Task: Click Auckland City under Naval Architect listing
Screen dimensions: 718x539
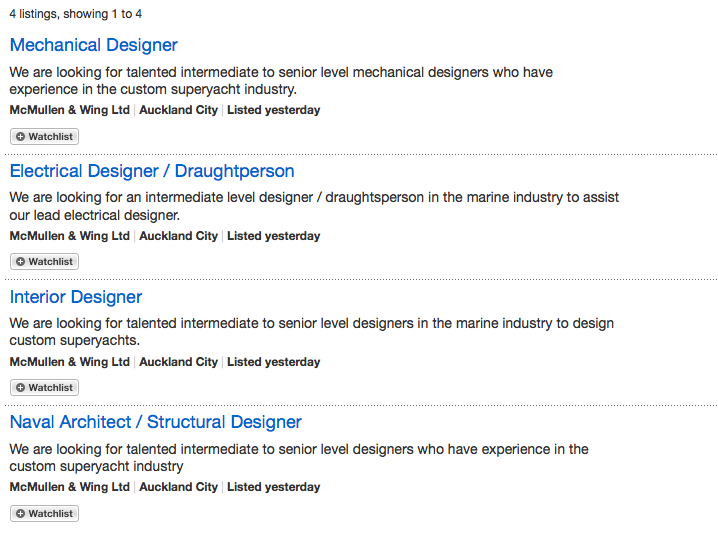Action: (x=179, y=487)
